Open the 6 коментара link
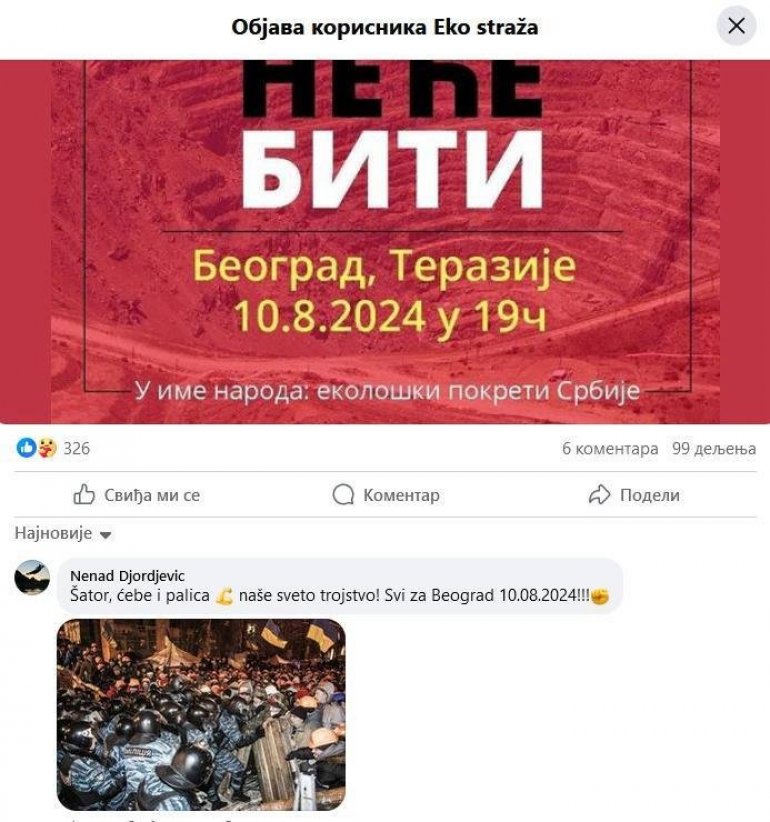The image size is (770, 822). (610, 449)
